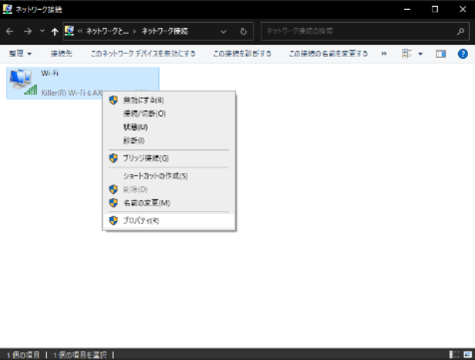Open view options dropdown arrow
Screen dimensions: 475x360
[x=420, y=54]
